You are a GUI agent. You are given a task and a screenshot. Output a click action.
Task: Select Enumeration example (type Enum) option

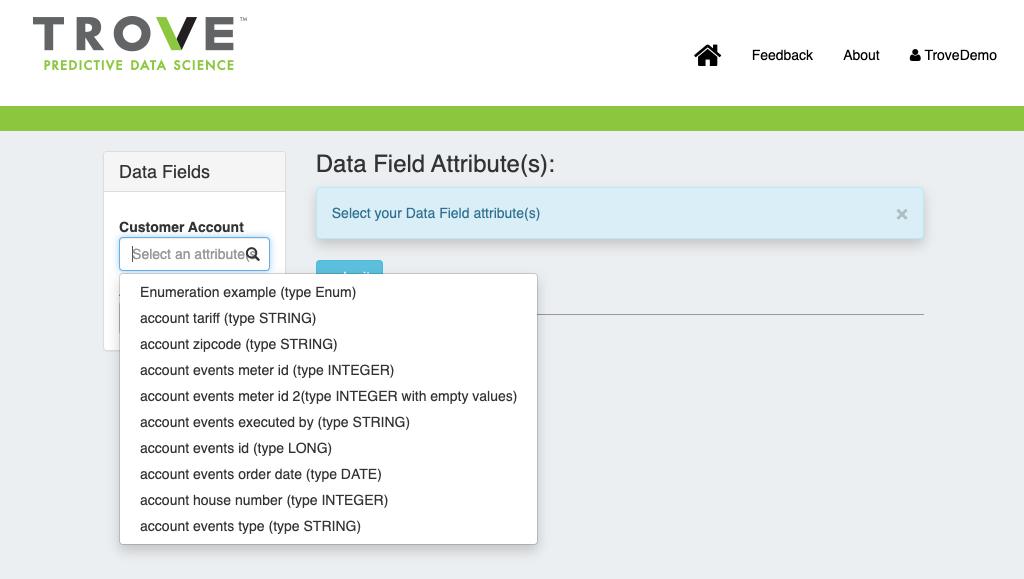(x=248, y=292)
